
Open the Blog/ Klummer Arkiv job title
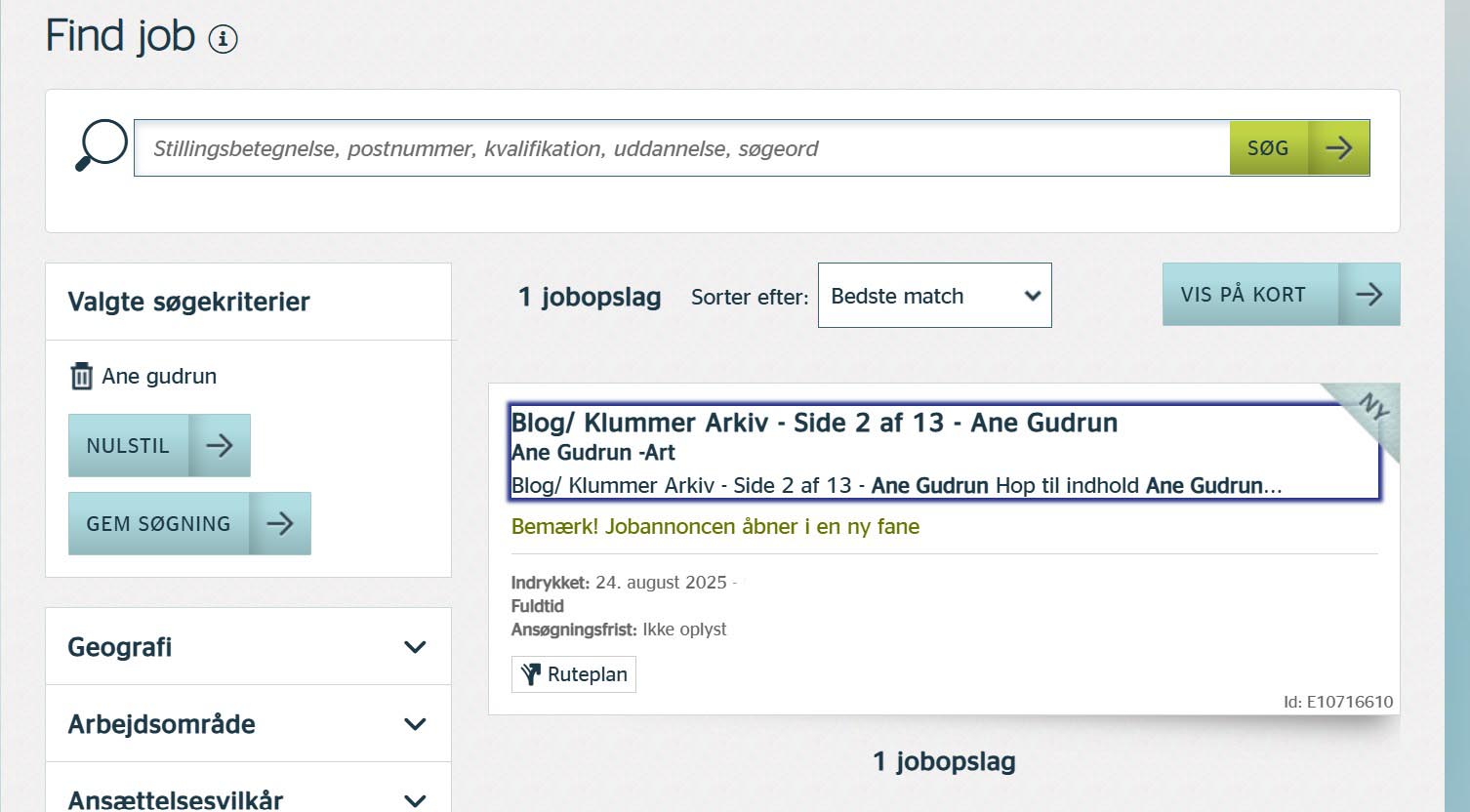coord(814,423)
